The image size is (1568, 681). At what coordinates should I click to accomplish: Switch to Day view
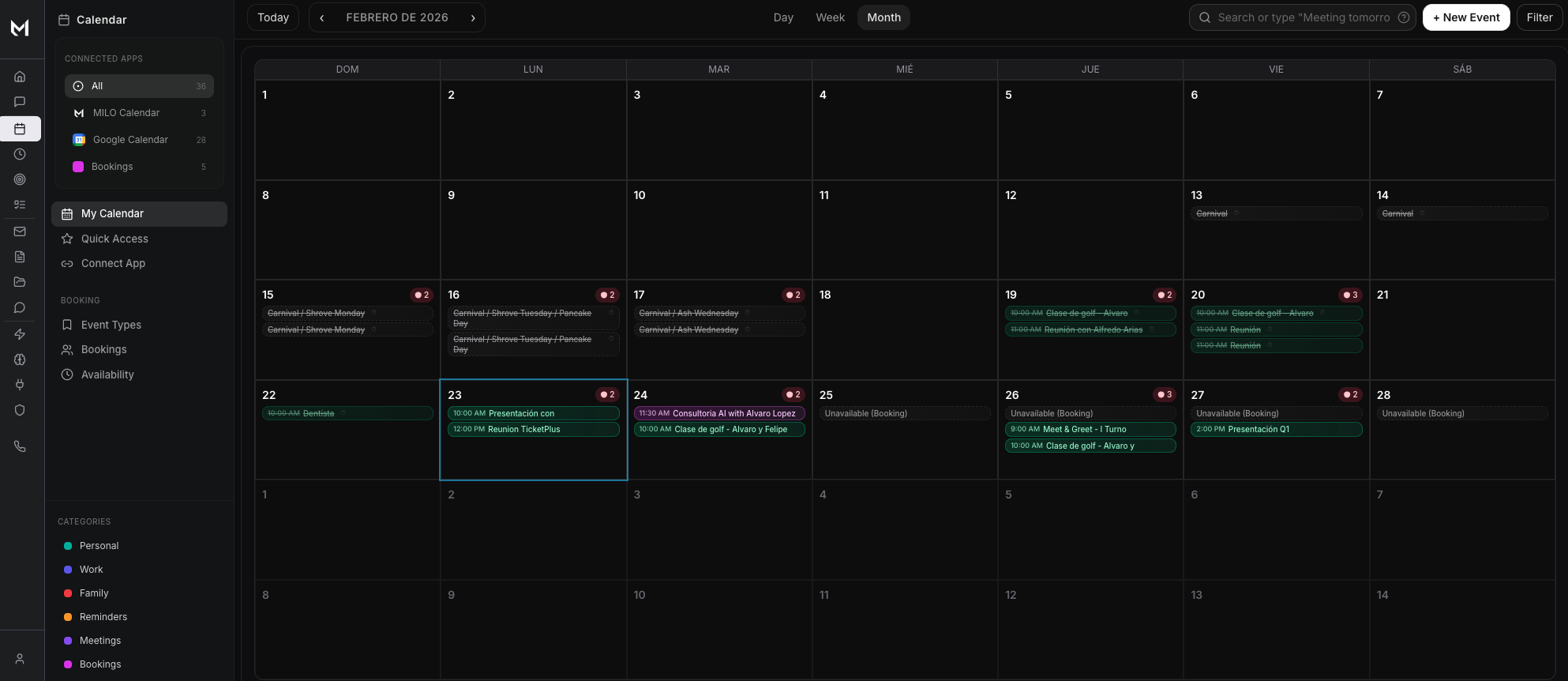pyautogui.click(x=783, y=17)
